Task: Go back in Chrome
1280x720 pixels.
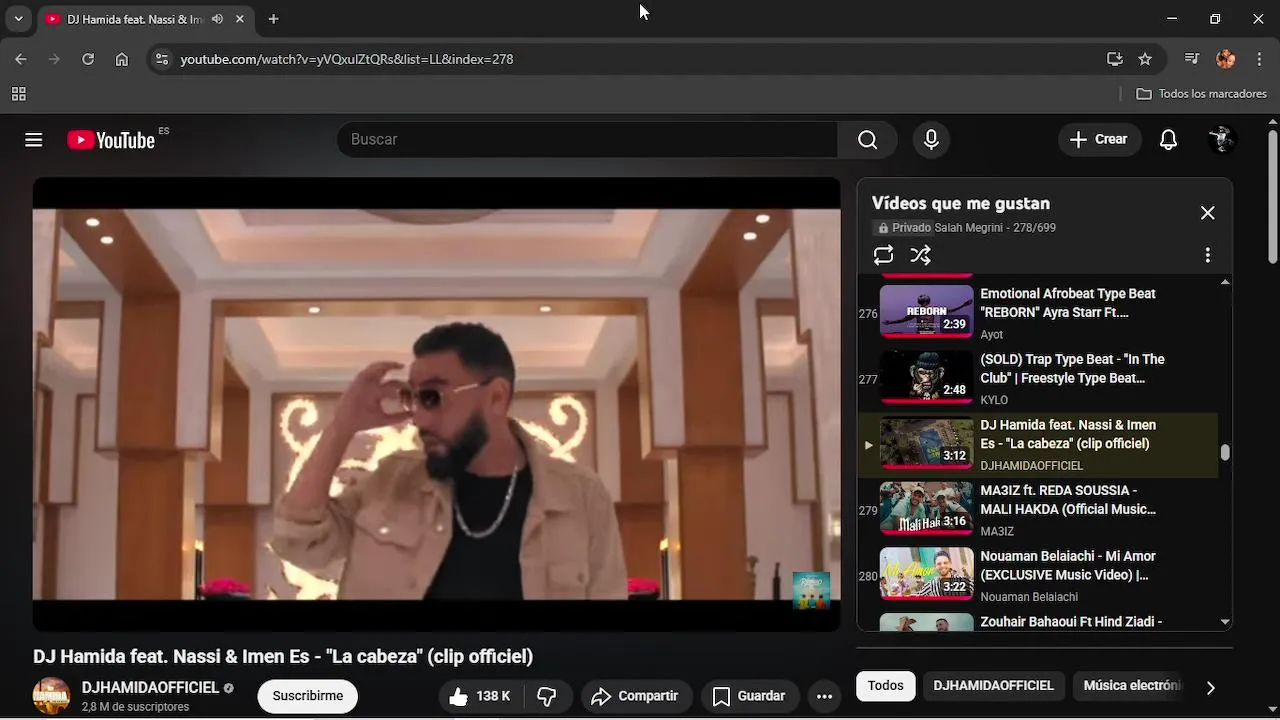Action: point(21,59)
